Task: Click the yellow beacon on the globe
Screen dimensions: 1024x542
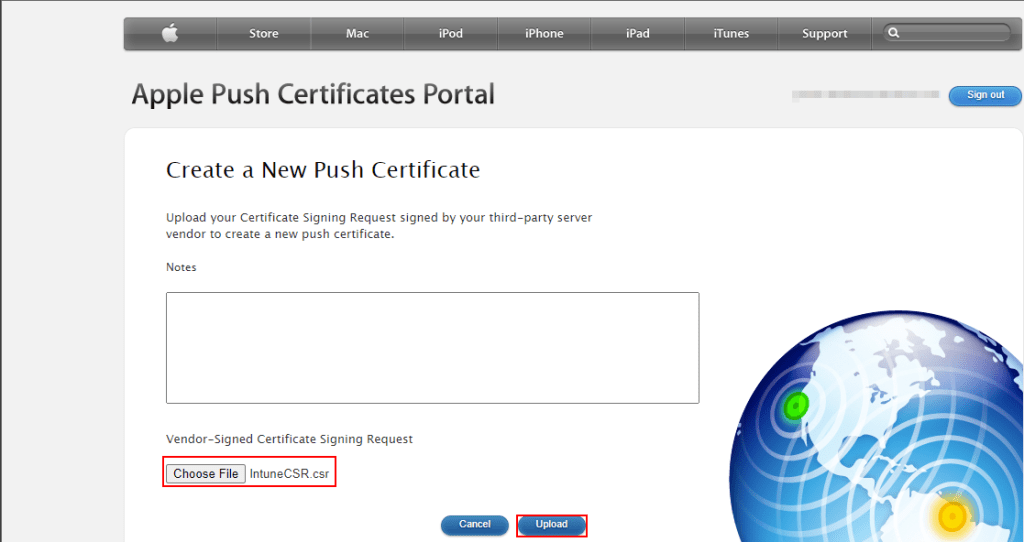Action: [x=950, y=517]
